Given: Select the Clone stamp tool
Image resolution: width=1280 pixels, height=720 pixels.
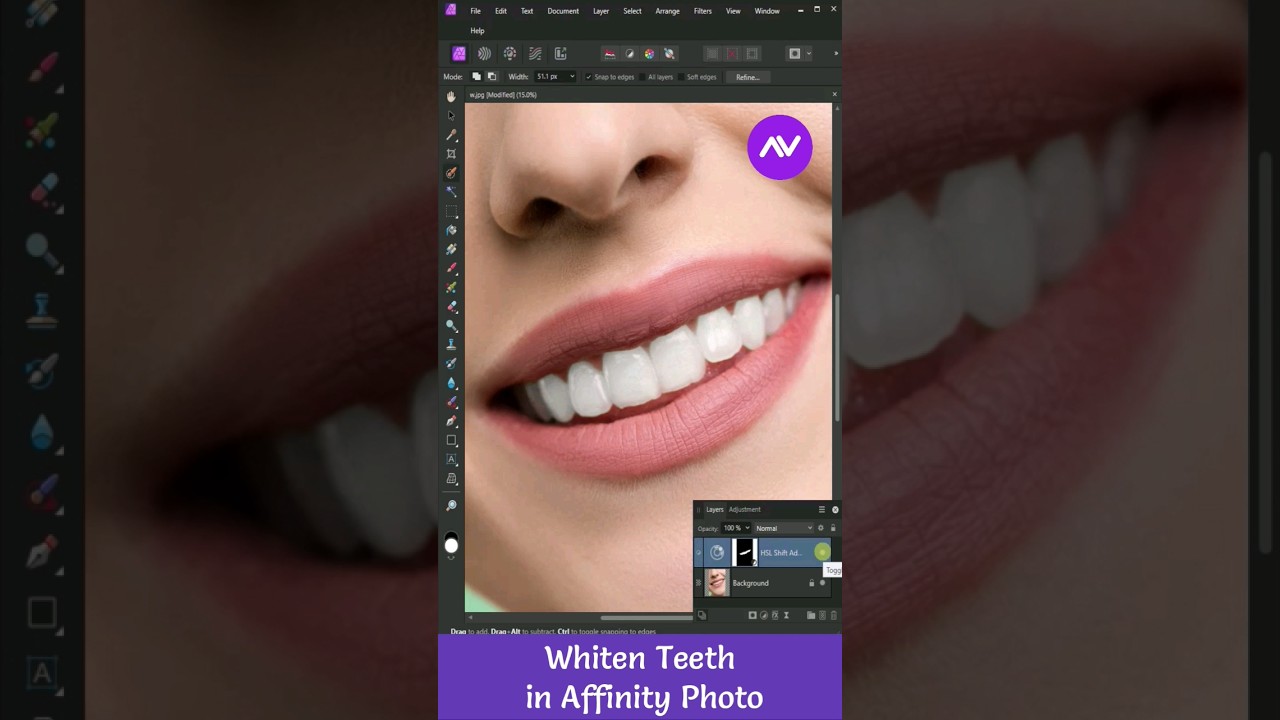Looking at the screenshot, I should [451, 345].
